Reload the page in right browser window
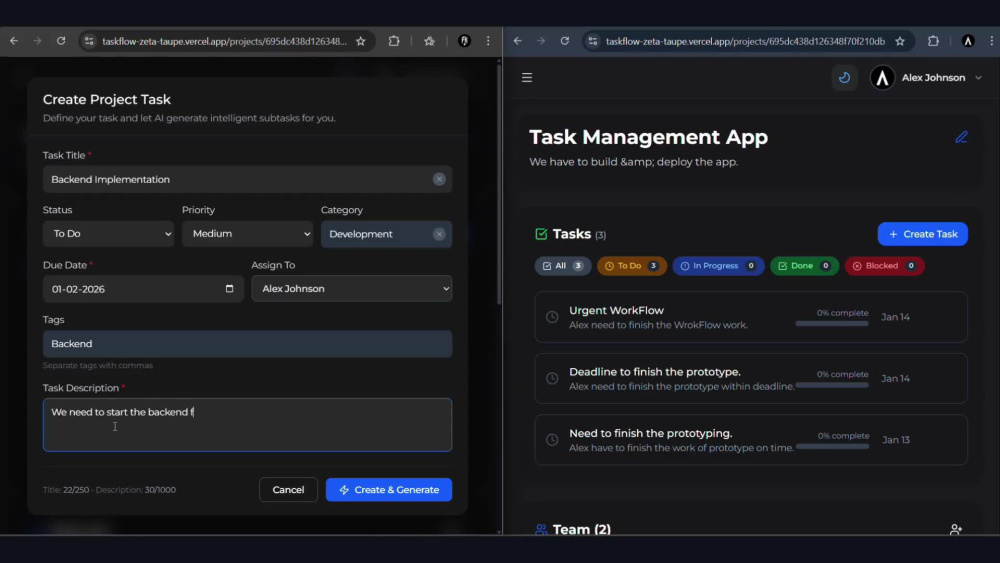Screen dimensions: 1000x563 [565, 41]
